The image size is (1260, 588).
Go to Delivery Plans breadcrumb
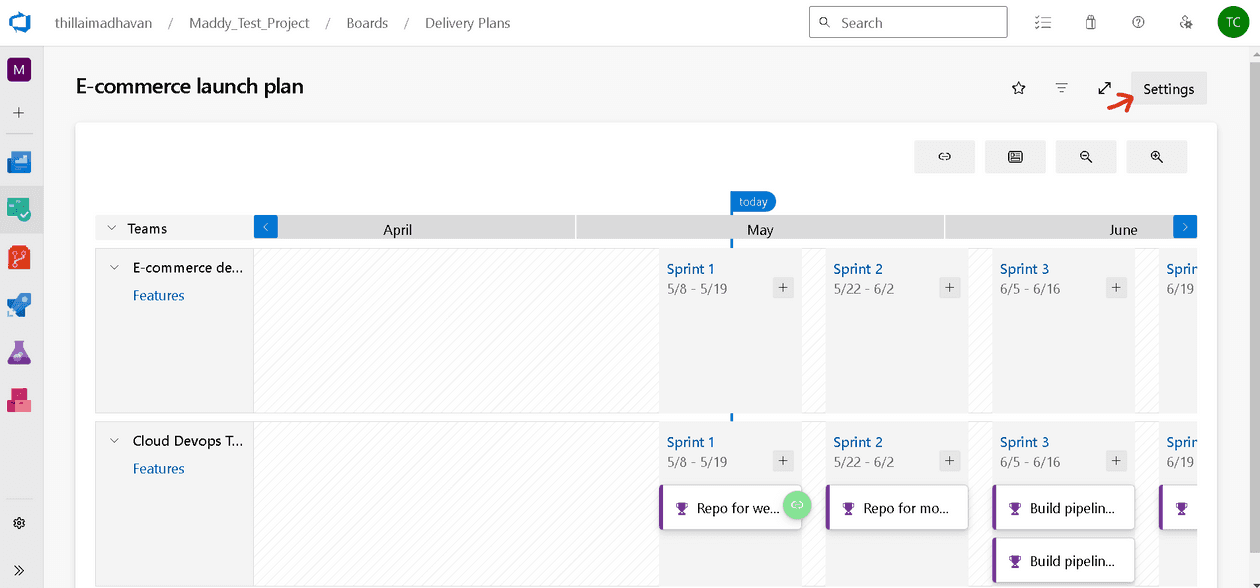(x=467, y=23)
